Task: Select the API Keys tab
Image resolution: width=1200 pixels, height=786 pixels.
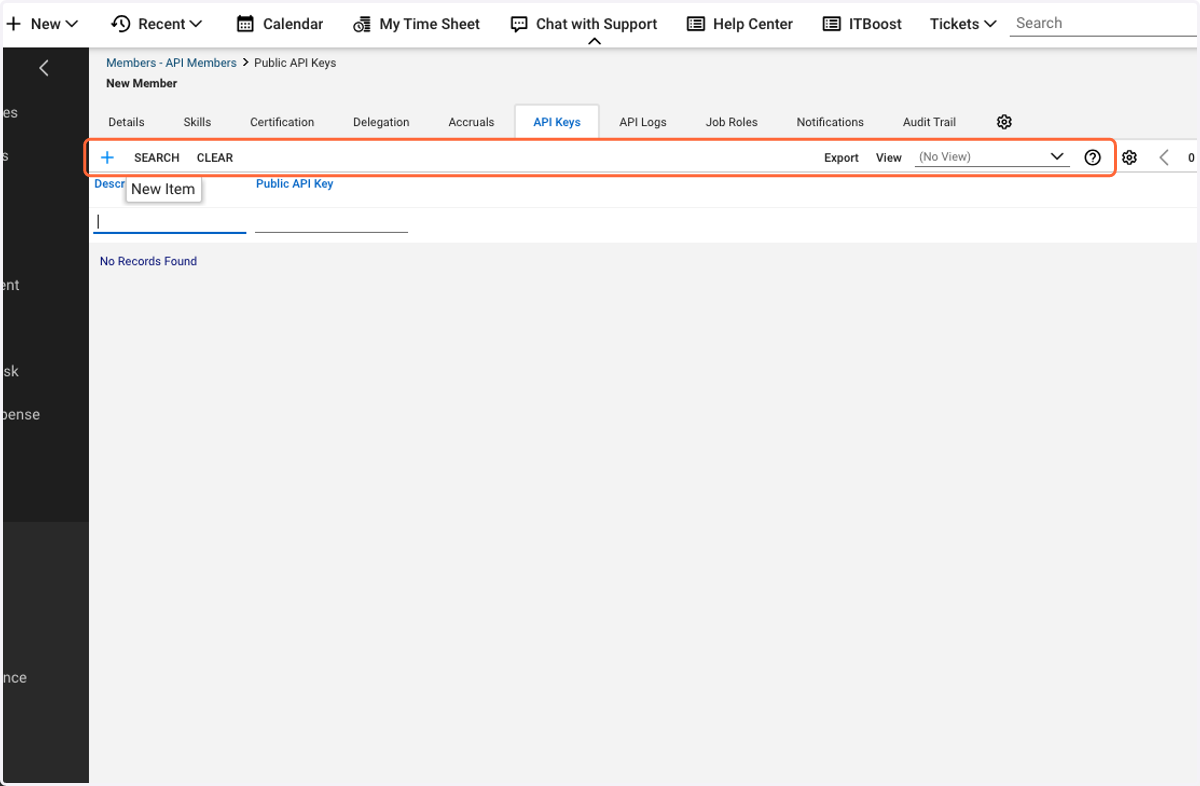Action: [557, 122]
